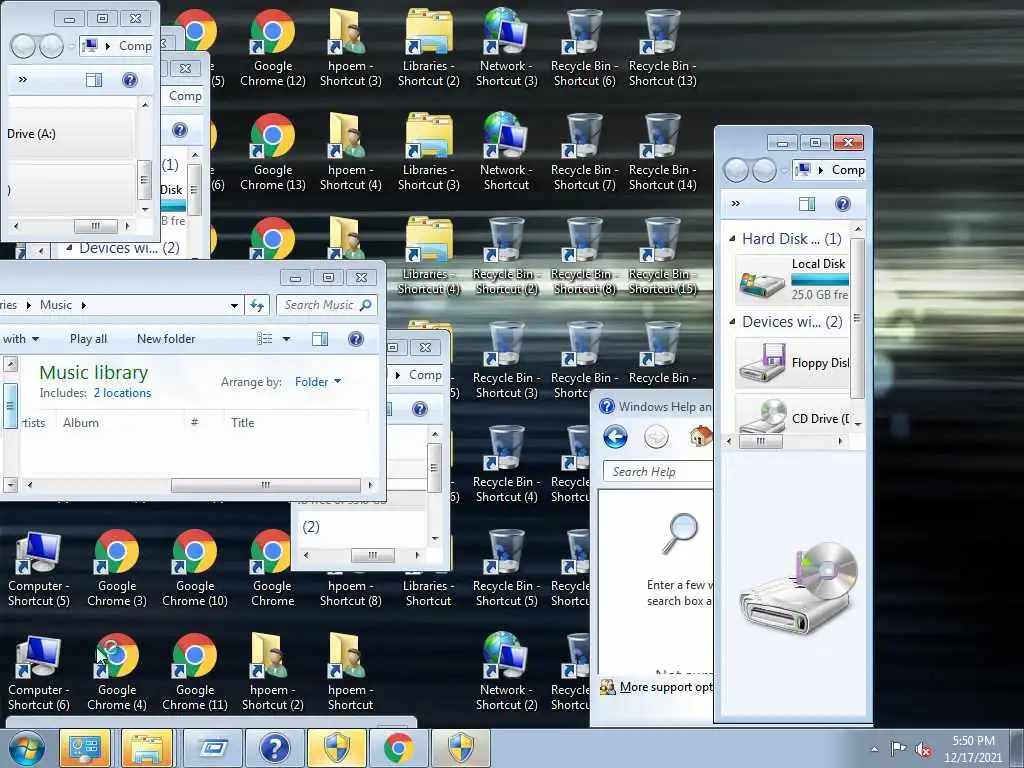
Task: Open hpoem - Shortcut (2) folder icon
Action: [272, 671]
